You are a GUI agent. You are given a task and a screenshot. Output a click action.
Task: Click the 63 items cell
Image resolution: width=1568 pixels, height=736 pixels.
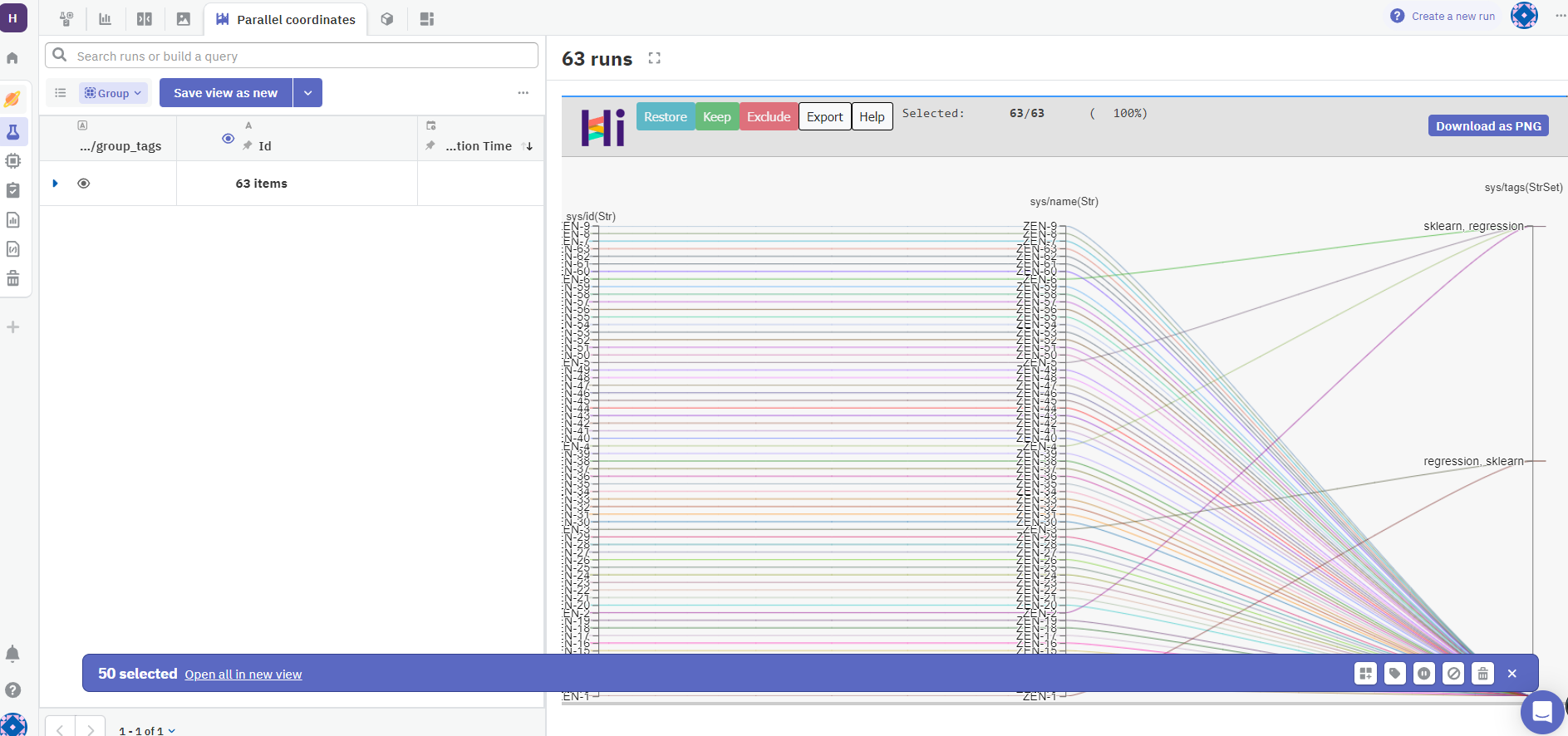(262, 184)
